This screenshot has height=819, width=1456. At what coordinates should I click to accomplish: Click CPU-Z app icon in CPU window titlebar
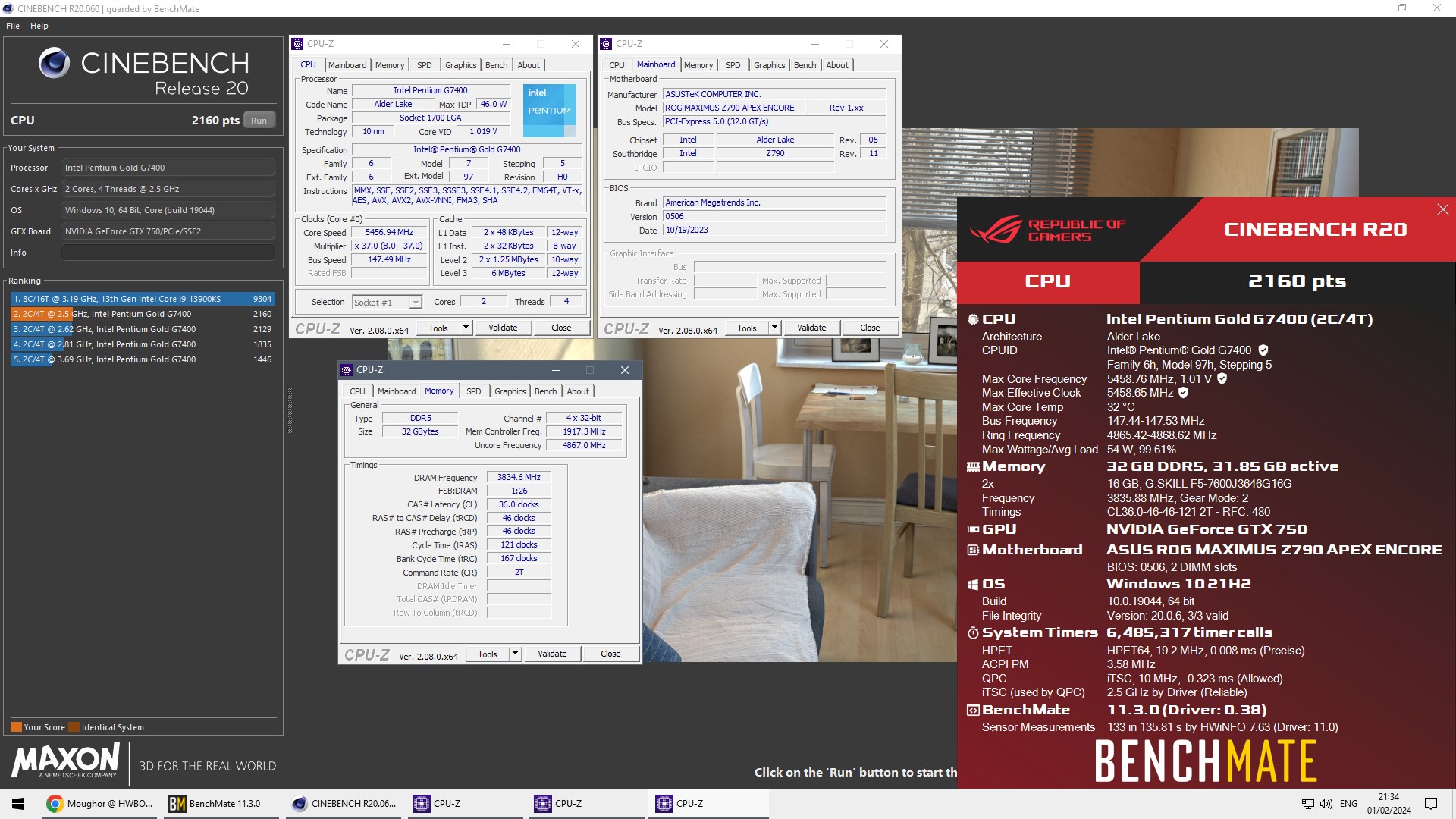click(x=298, y=44)
